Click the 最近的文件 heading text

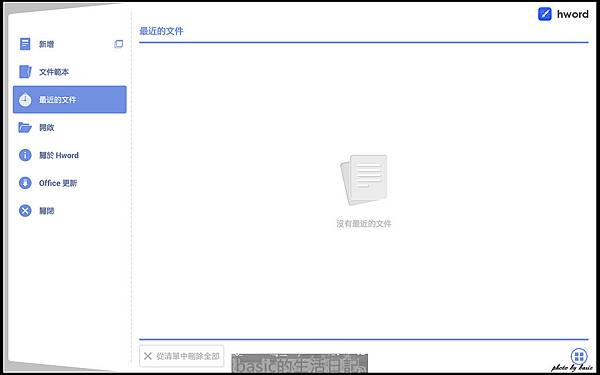(x=161, y=31)
